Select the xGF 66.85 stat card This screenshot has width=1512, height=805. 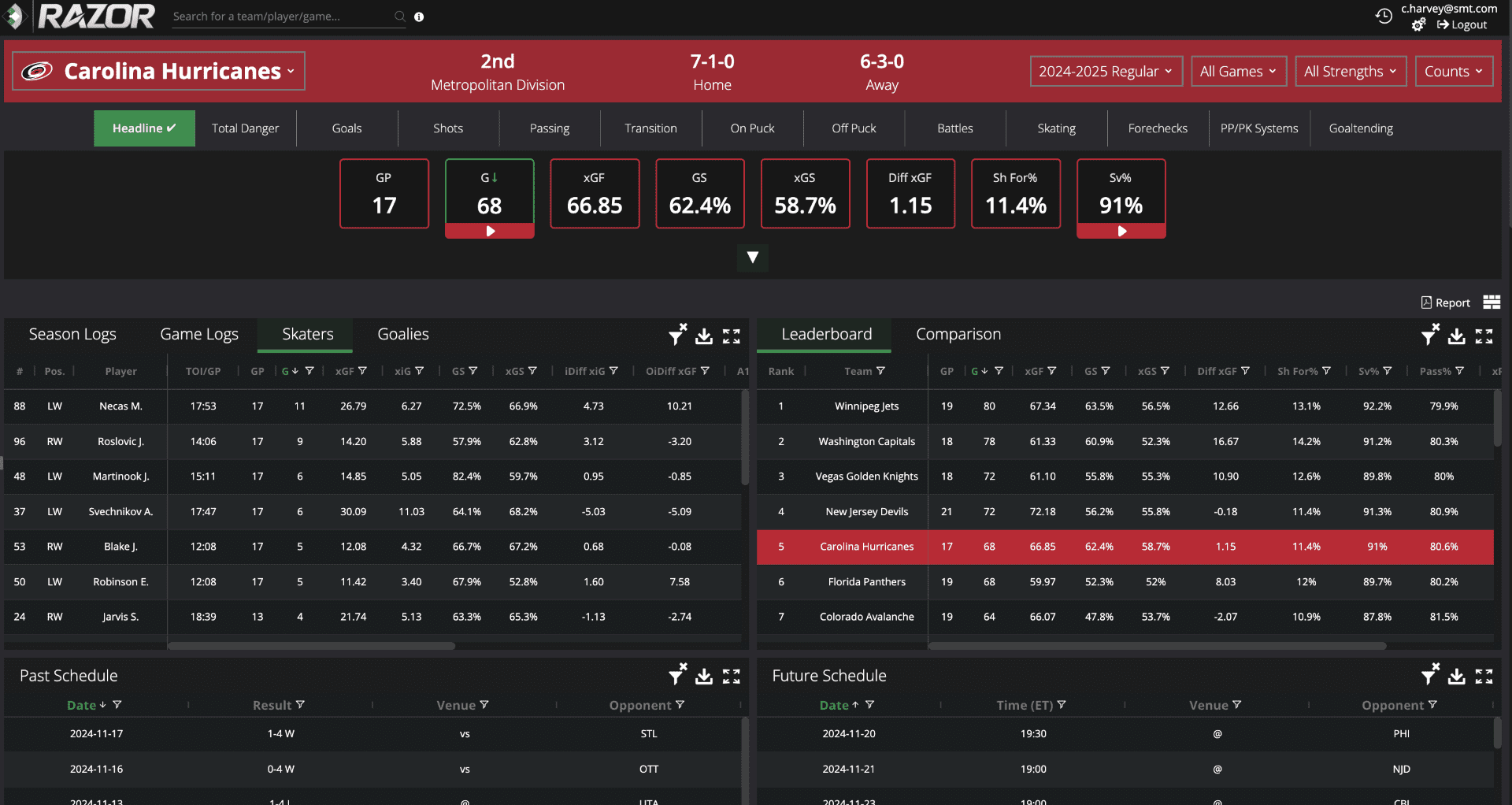(595, 194)
